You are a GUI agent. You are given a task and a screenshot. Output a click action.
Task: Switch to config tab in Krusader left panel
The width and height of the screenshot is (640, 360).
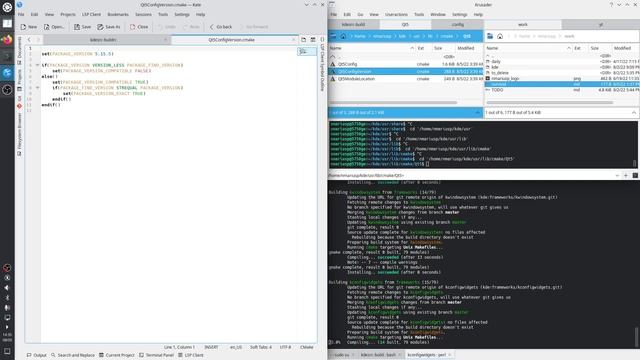coord(458,24)
